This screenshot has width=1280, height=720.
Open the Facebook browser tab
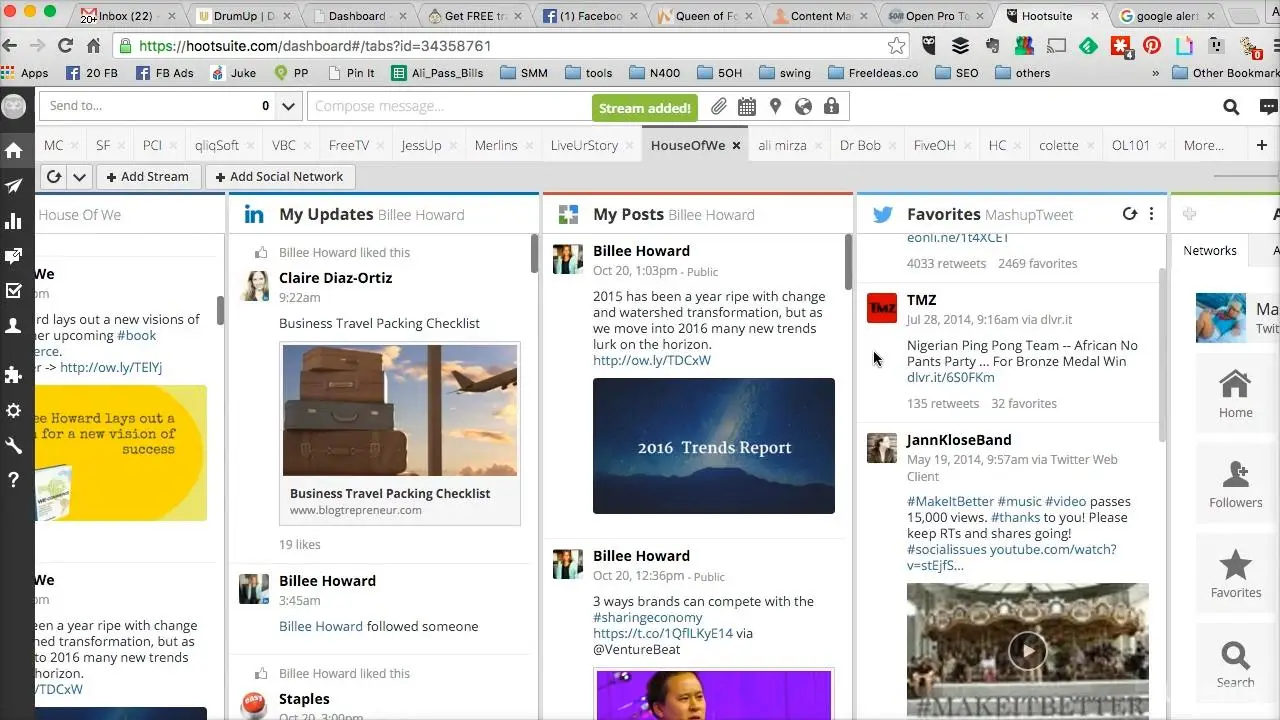point(591,16)
